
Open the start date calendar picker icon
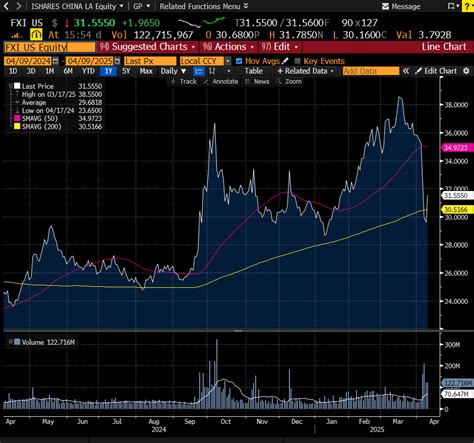[55, 61]
